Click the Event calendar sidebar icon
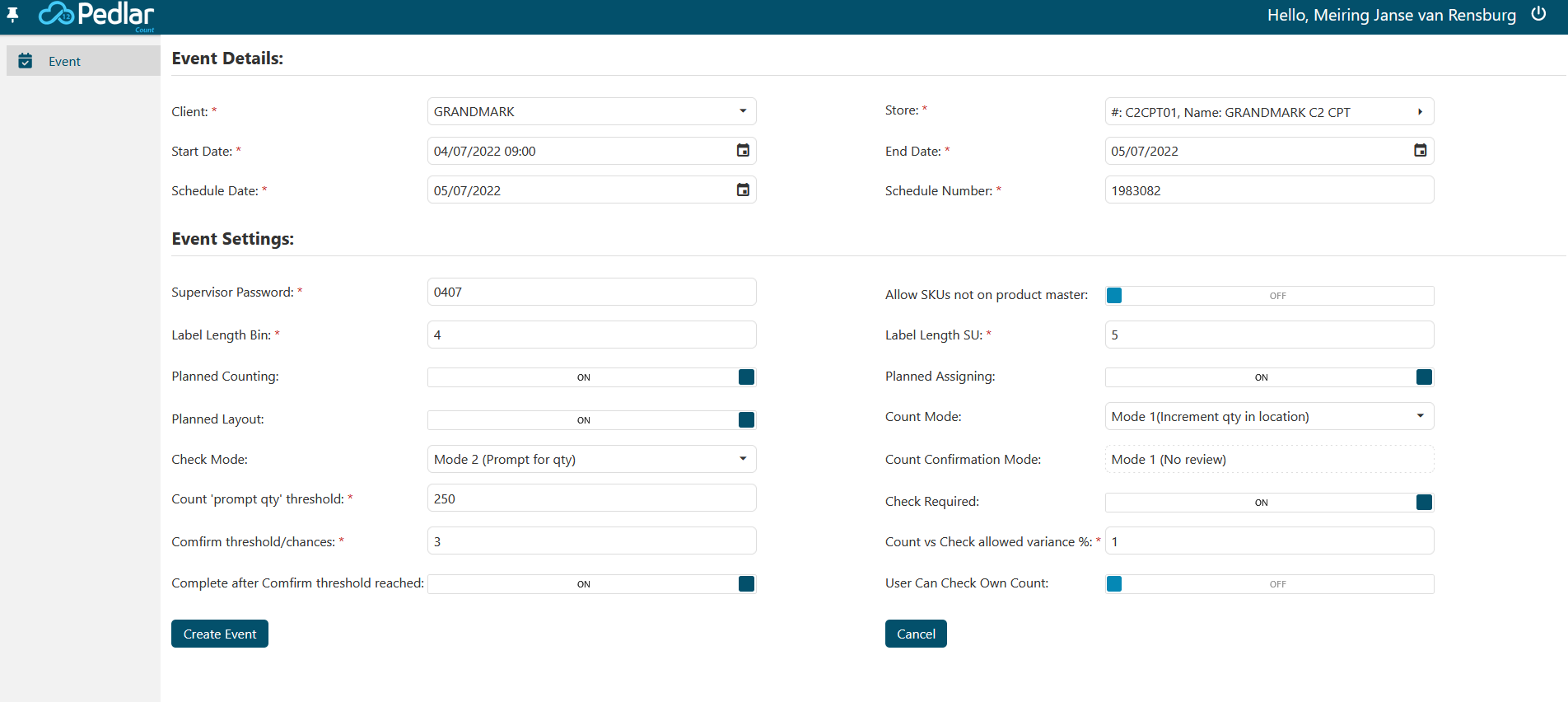The width and height of the screenshot is (1568, 702). [26, 61]
